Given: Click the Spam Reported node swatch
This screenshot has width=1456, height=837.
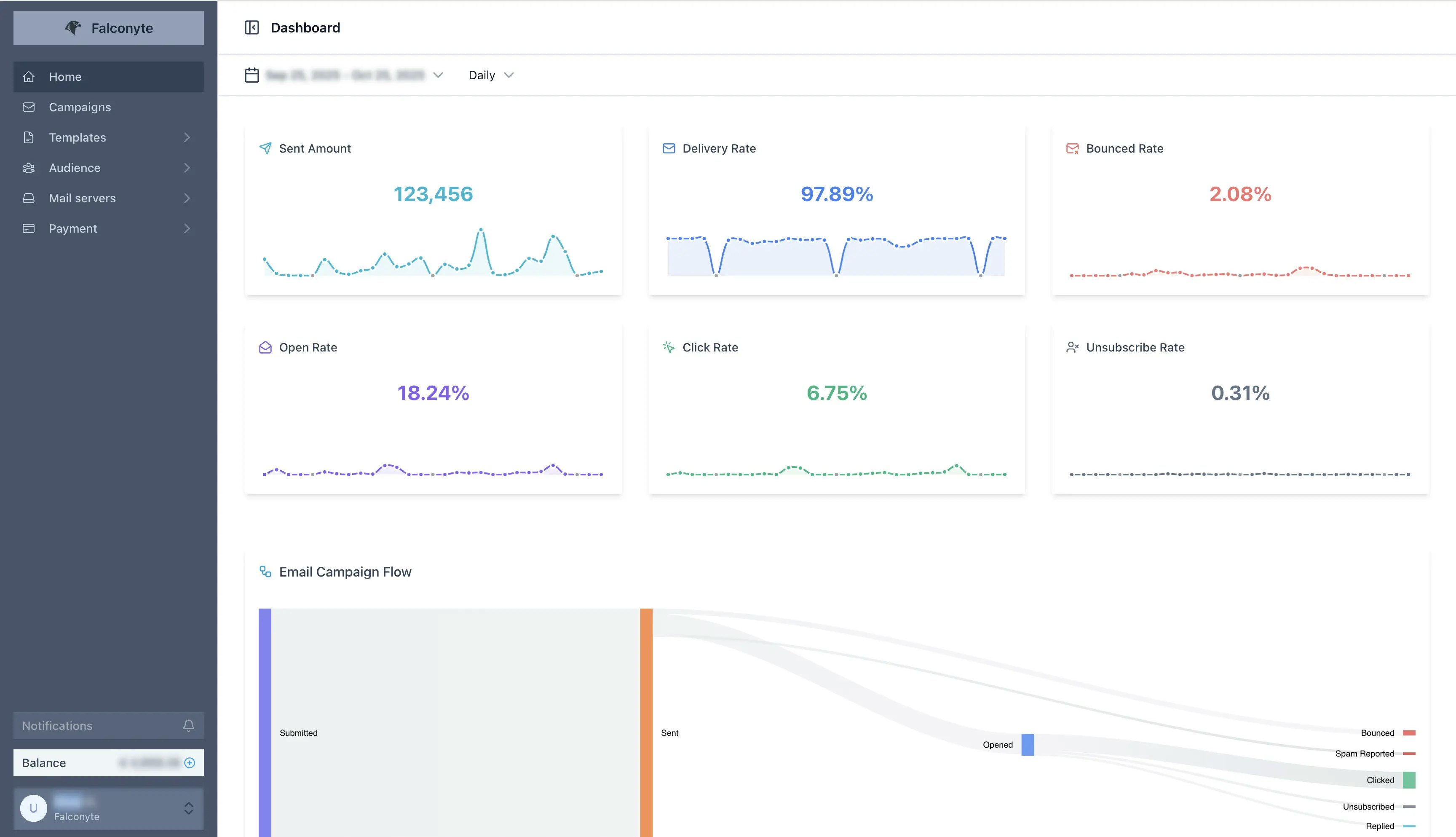Looking at the screenshot, I should [x=1409, y=754].
